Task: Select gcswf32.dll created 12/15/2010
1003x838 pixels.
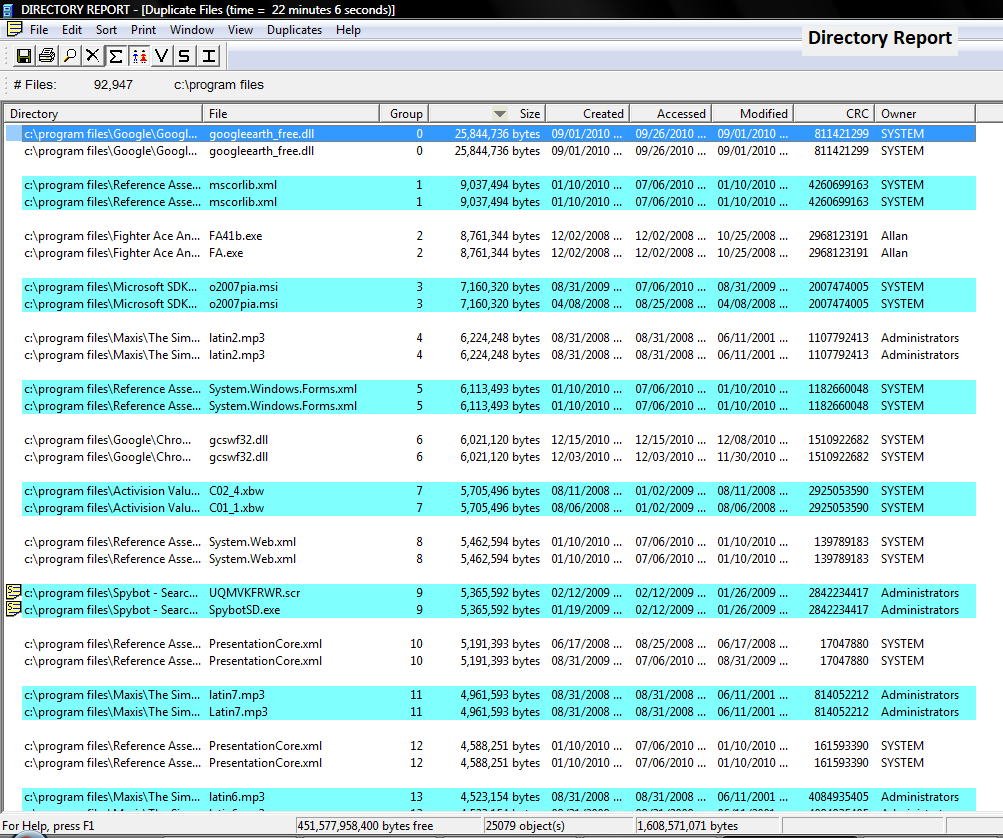Action: [x=499, y=439]
